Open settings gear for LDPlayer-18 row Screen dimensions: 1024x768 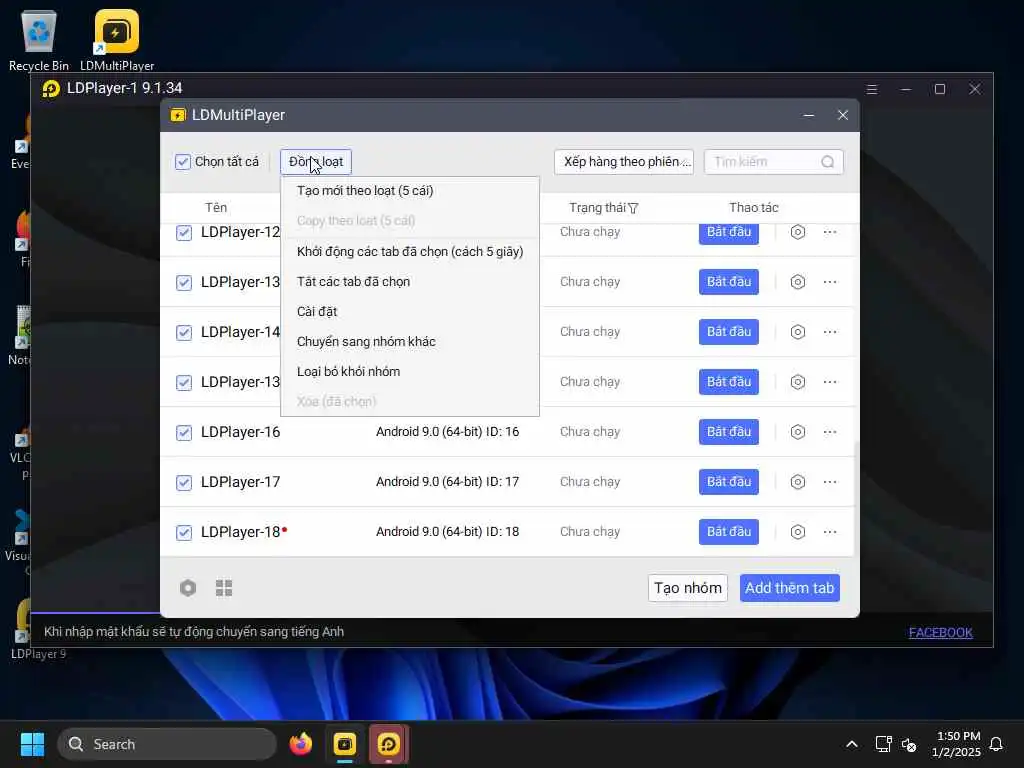[797, 532]
